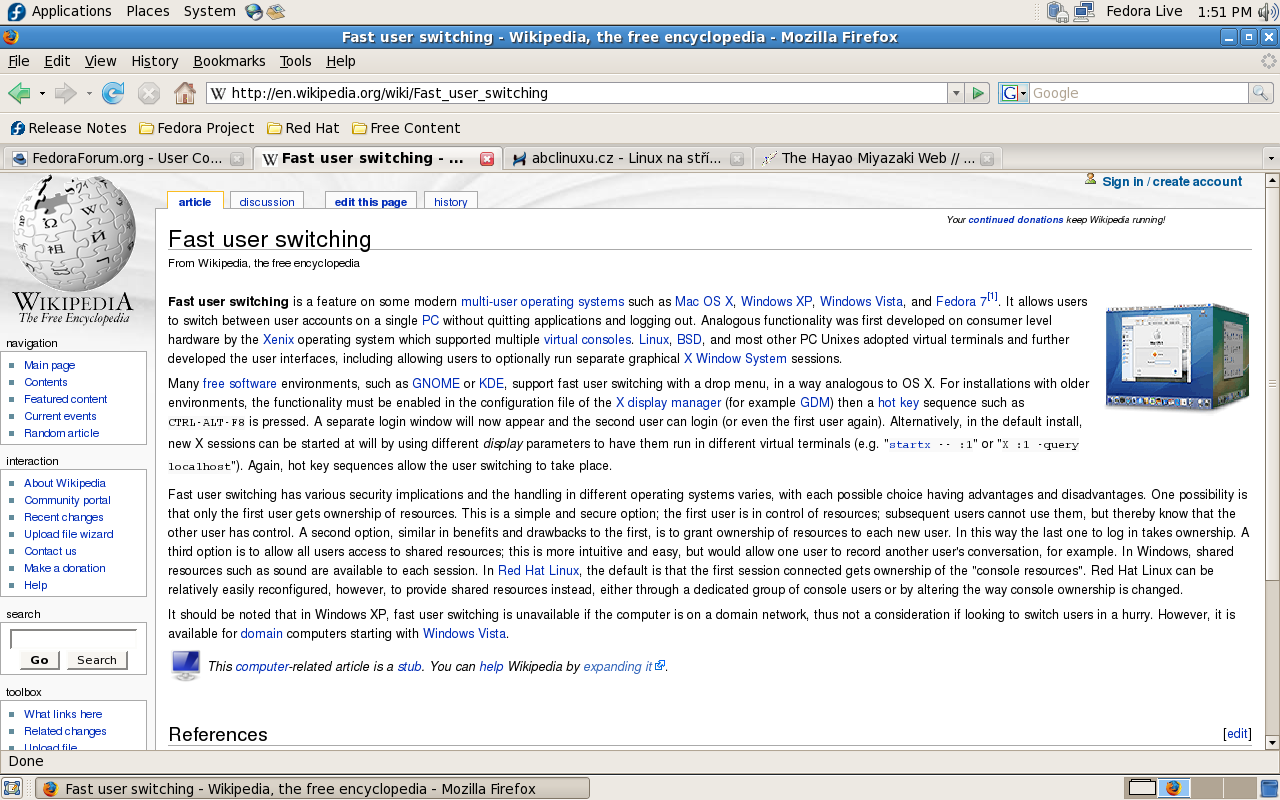Image resolution: width=1280 pixels, height=800 pixels.
Task: Go to the Home page icon
Action: pyautogui.click(x=185, y=93)
